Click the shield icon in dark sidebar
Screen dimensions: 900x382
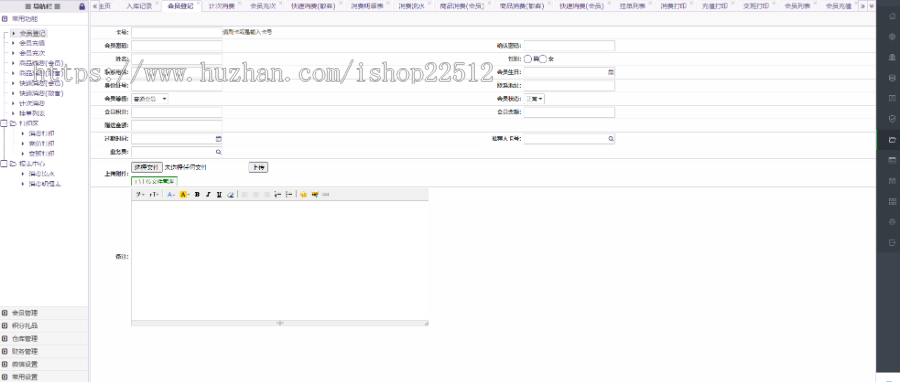click(891, 119)
